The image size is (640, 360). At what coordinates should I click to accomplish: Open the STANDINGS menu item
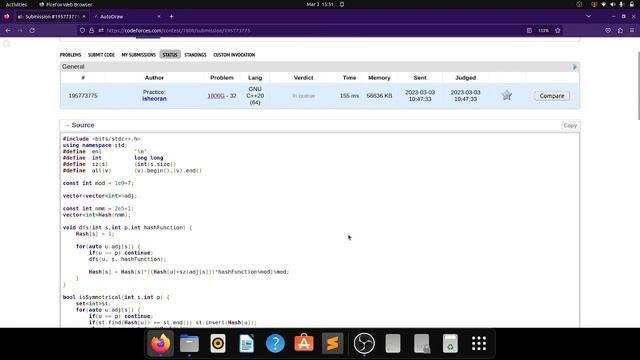click(x=195, y=55)
